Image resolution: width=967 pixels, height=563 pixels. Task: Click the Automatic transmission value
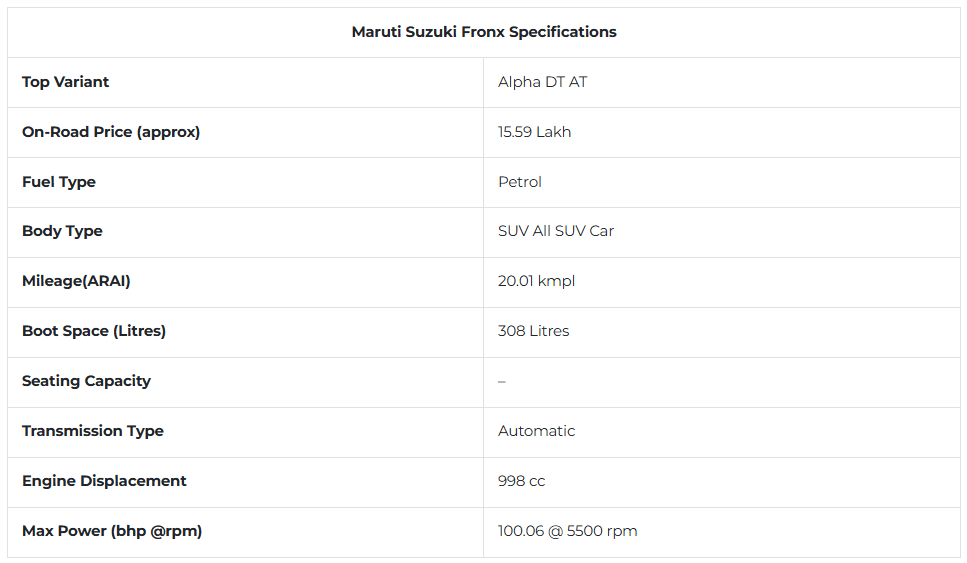[x=536, y=431]
